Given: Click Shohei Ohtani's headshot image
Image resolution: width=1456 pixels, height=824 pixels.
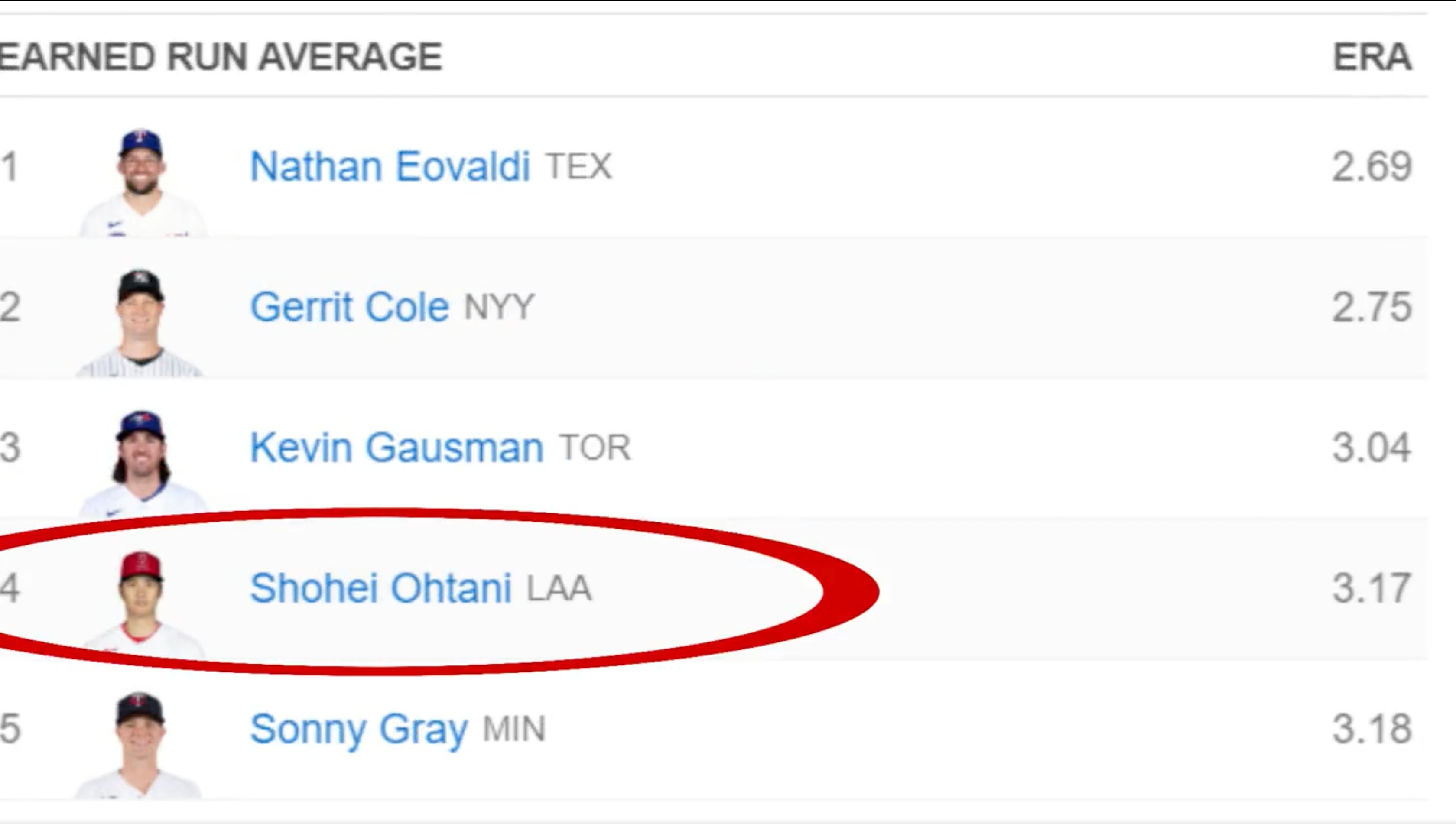Looking at the screenshot, I should (x=142, y=603).
